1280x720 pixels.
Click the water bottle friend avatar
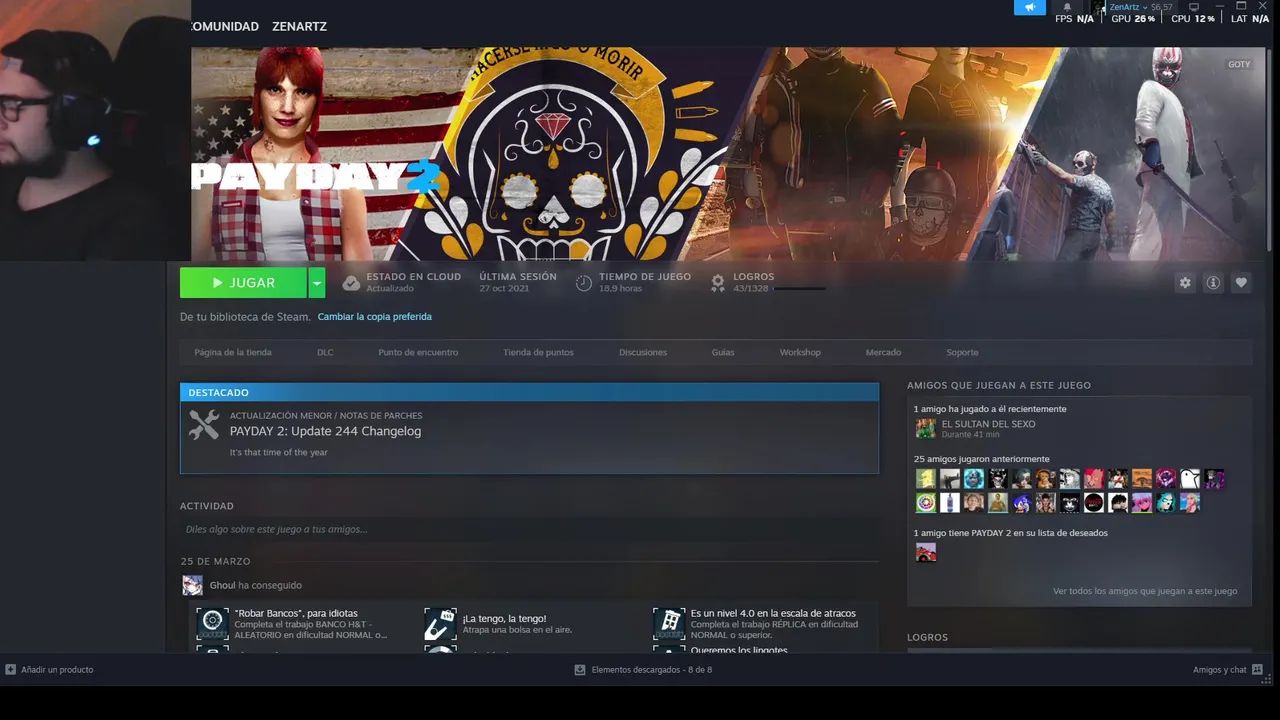click(950, 502)
